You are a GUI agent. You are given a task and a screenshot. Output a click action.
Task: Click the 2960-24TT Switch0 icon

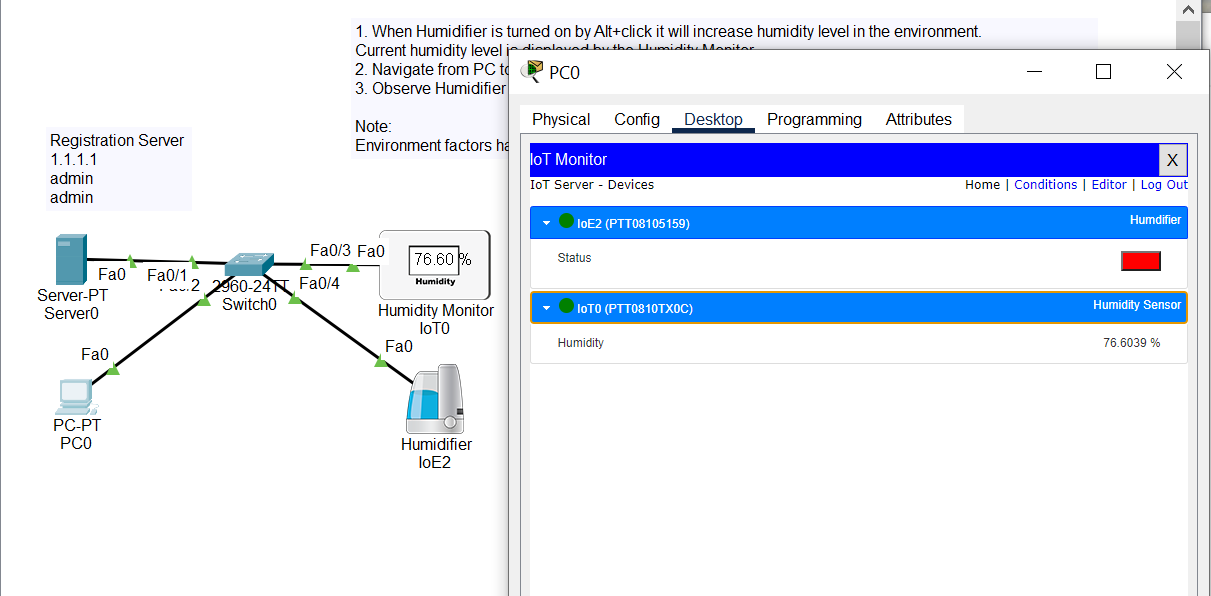coord(249,265)
